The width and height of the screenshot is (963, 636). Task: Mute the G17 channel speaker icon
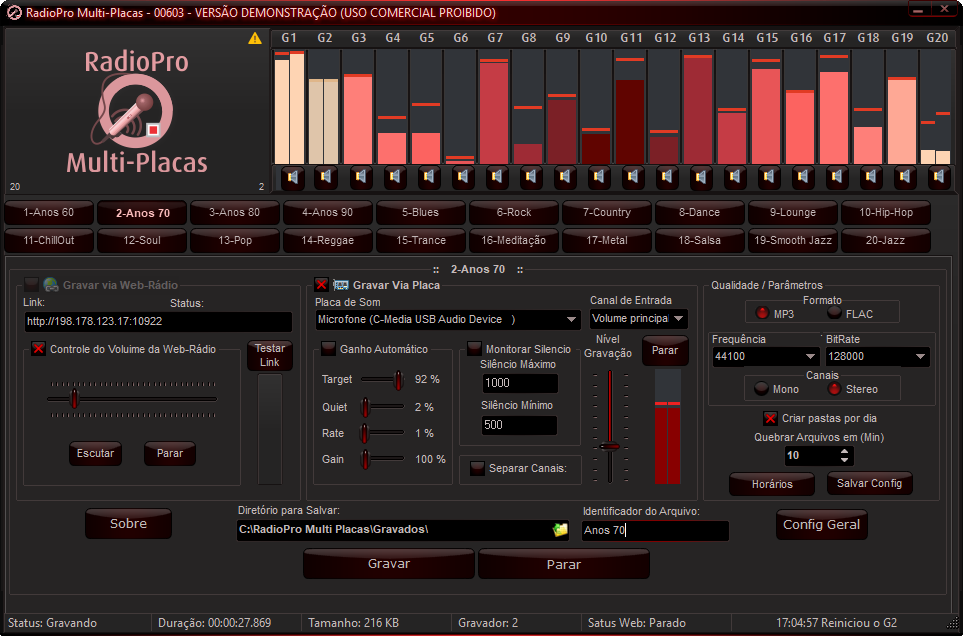(836, 177)
